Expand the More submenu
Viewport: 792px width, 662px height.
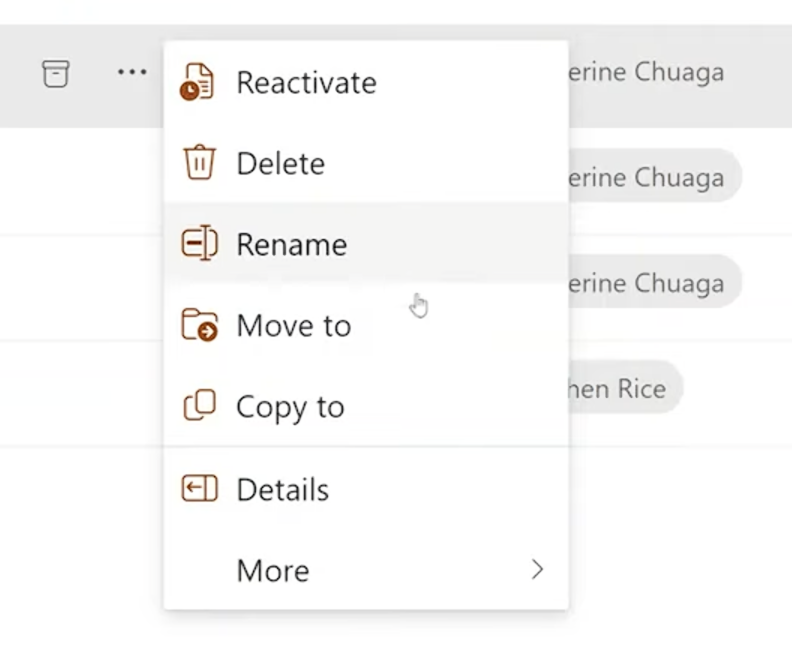point(366,570)
